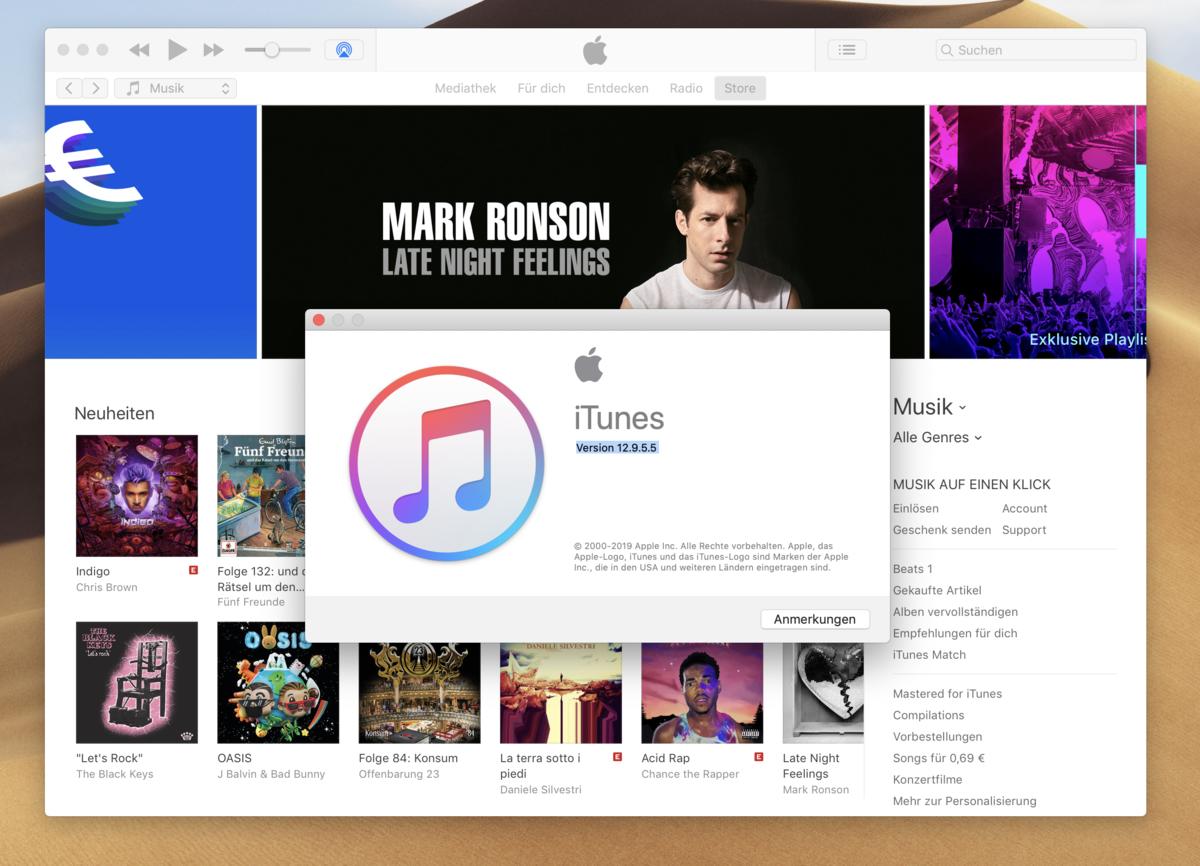Click Mehr zur Personalisierung link
This screenshot has width=1200, height=866.
[x=964, y=801]
